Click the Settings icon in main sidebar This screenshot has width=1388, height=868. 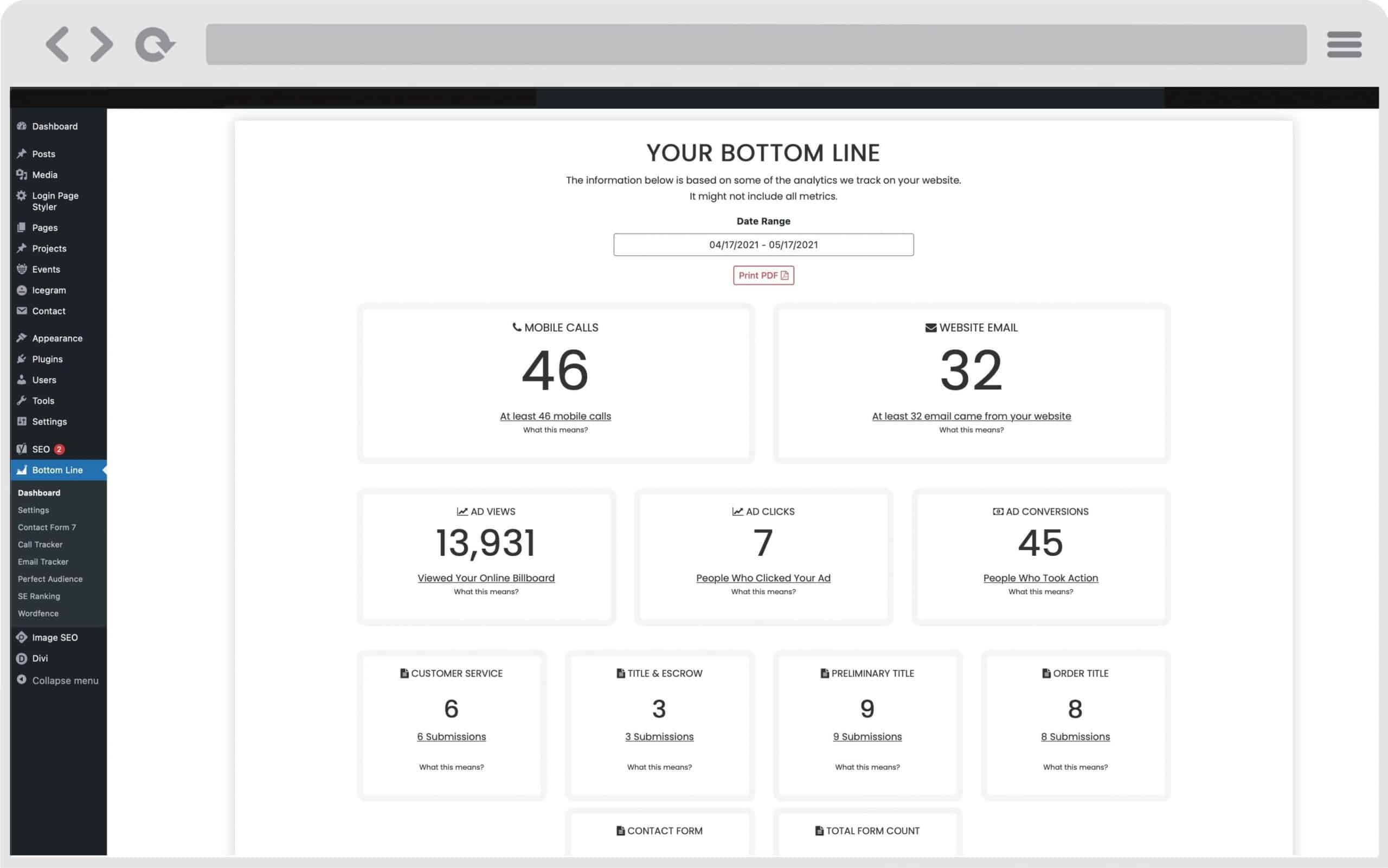coord(22,421)
